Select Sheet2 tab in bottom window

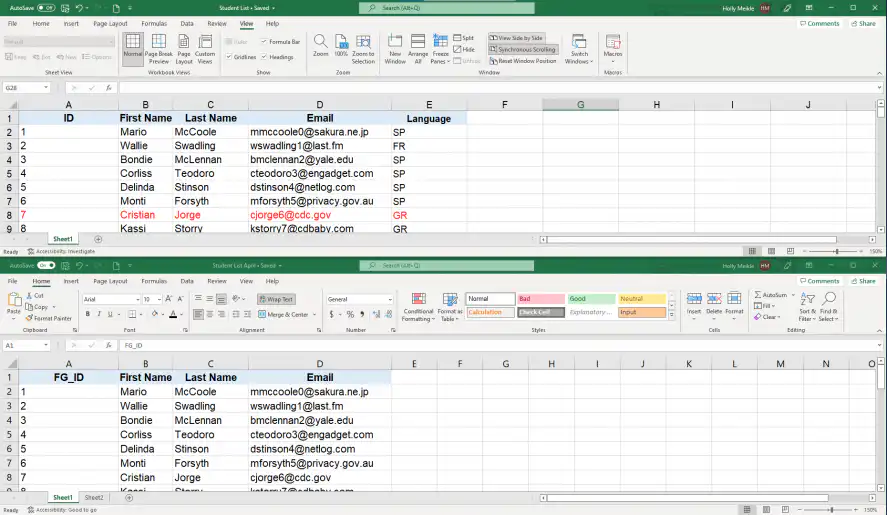tap(94, 498)
